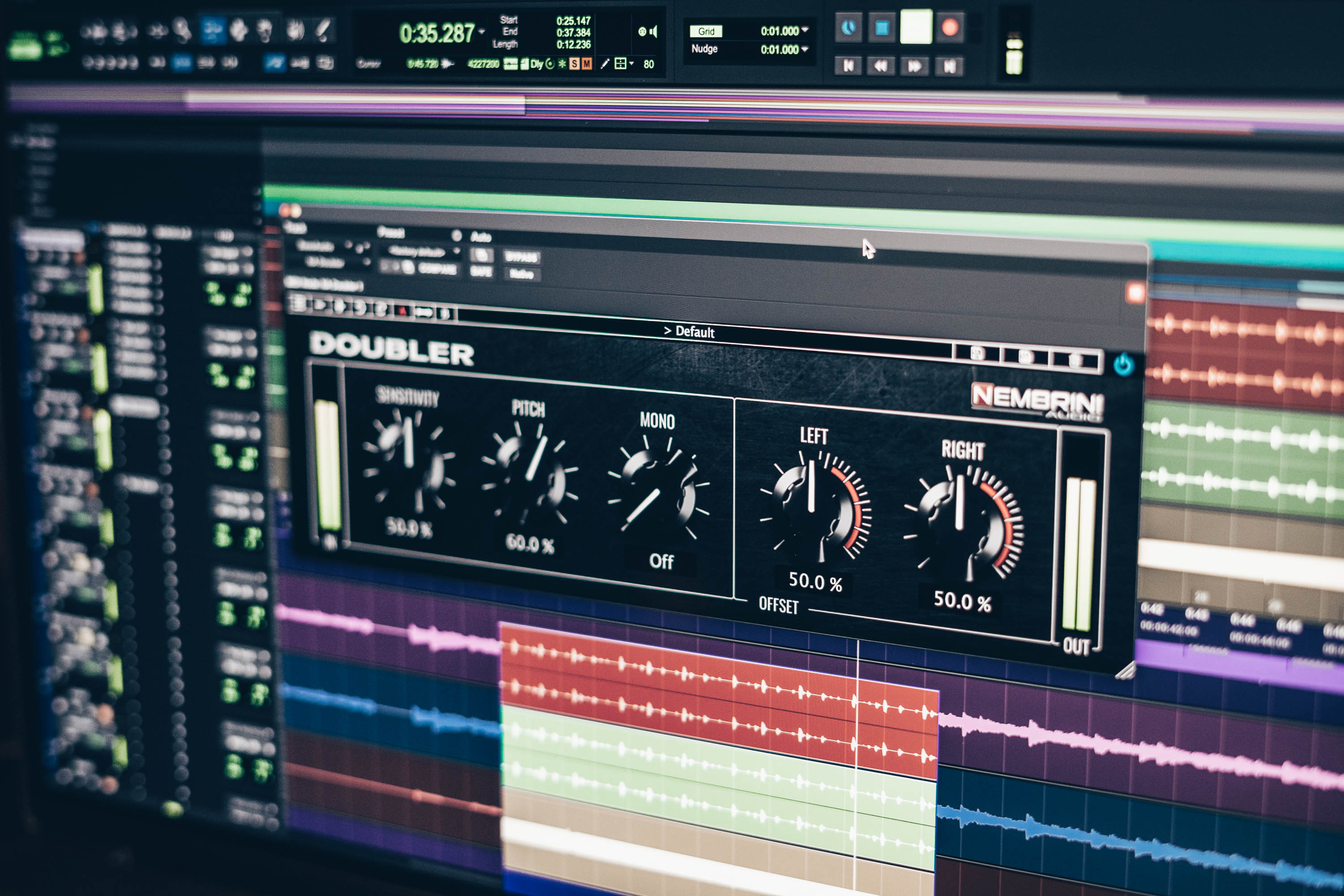This screenshot has width=1344, height=896.
Task: Click the pencil automation icon beside M
Action: (x=604, y=64)
